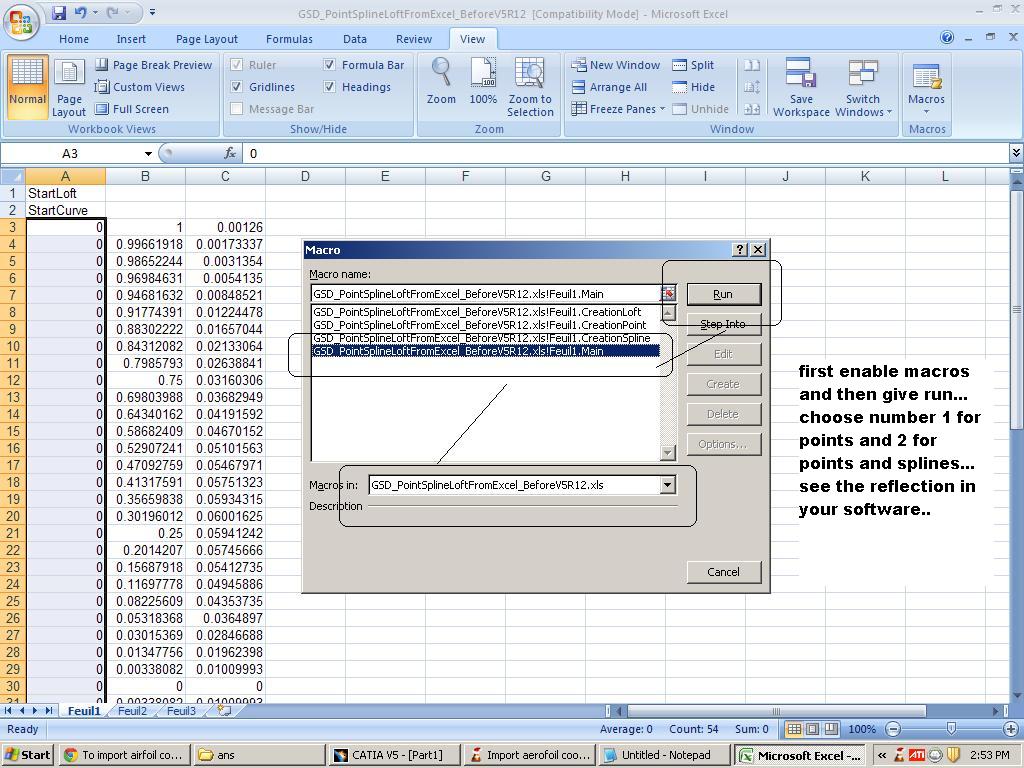Cancel the Macro dialog
Viewport: 1024px width, 768px height.
point(723,571)
